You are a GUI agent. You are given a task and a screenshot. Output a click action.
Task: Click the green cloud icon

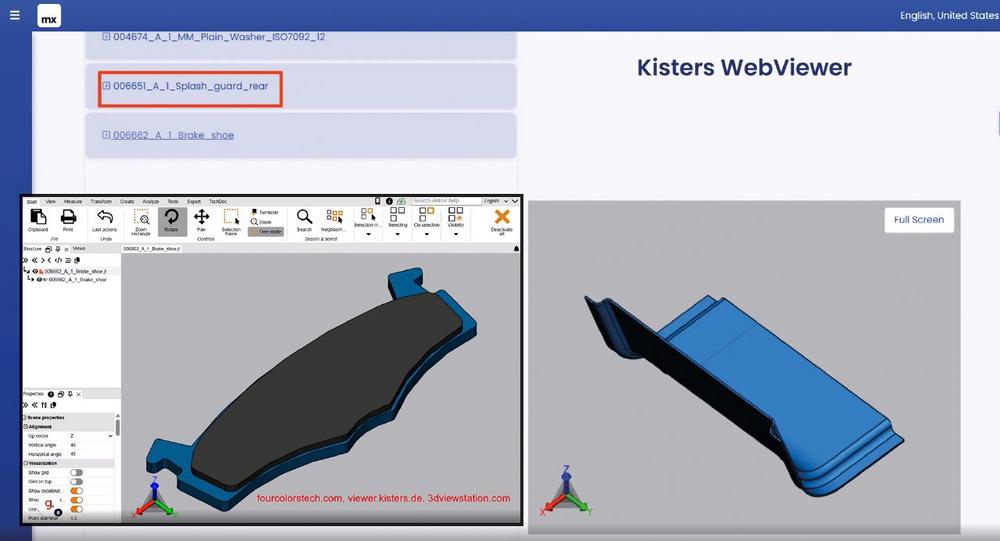click(x=401, y=201)
